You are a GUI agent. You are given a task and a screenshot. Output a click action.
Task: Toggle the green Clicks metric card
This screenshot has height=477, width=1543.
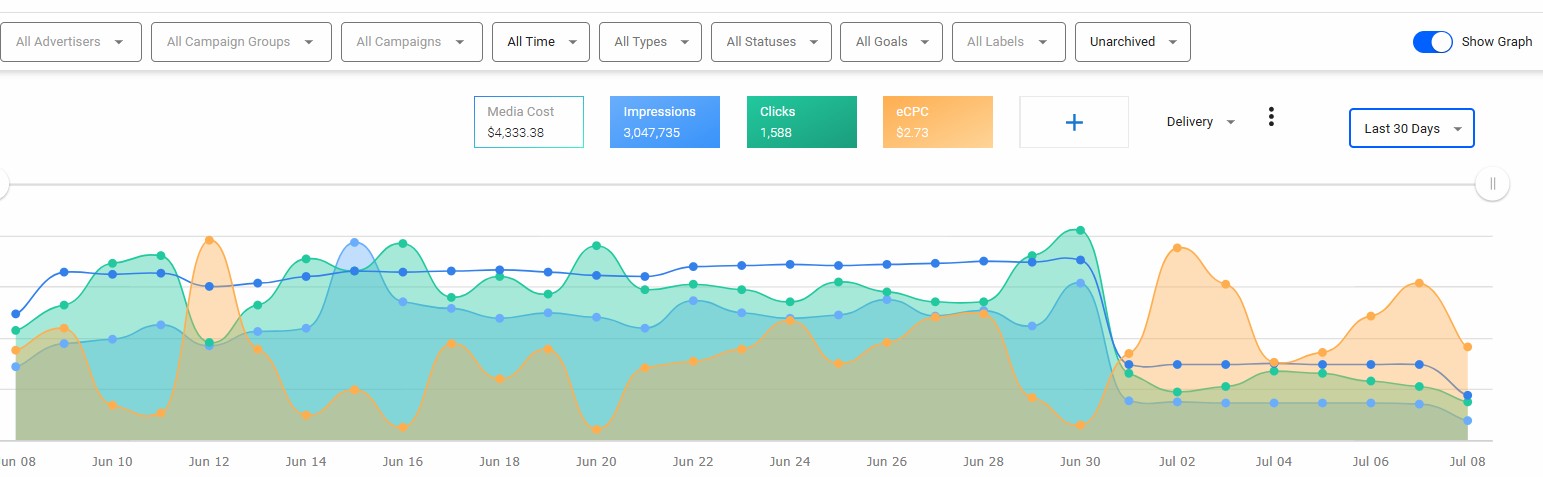tap(801, 122)
